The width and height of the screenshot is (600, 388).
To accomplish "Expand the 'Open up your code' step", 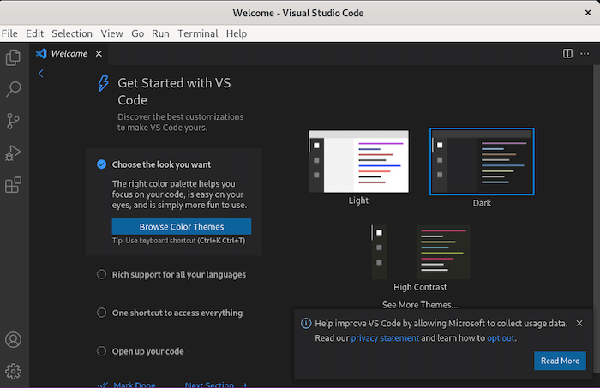I will [148, 351].
